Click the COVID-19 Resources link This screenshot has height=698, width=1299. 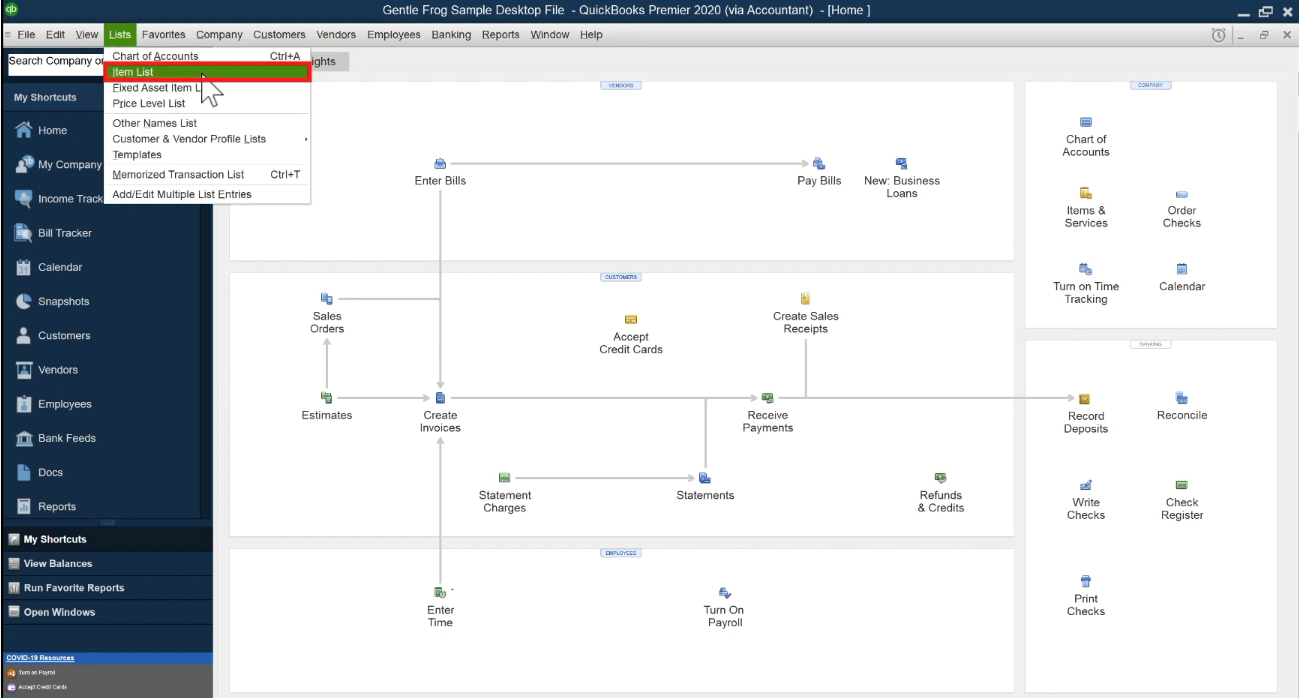click(40, 658)
